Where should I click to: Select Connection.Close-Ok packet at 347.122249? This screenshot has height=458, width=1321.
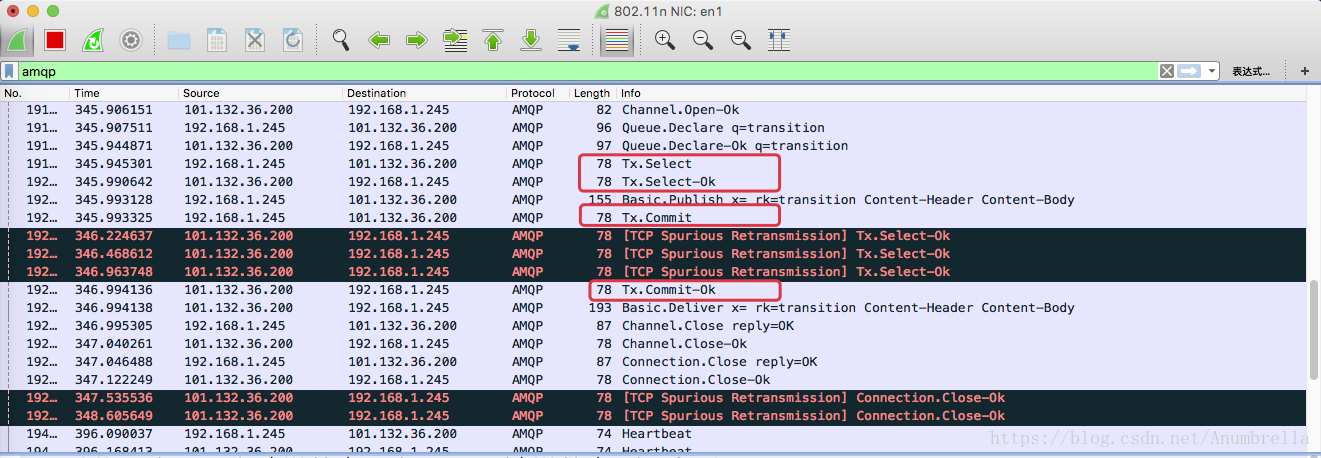653,380
